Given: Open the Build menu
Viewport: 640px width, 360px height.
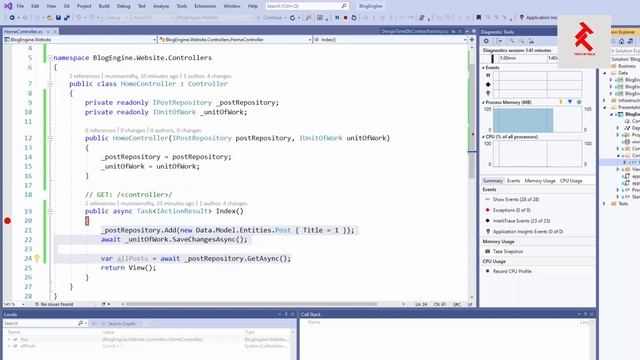Looking at the screenshot, I should coord(104,6).
